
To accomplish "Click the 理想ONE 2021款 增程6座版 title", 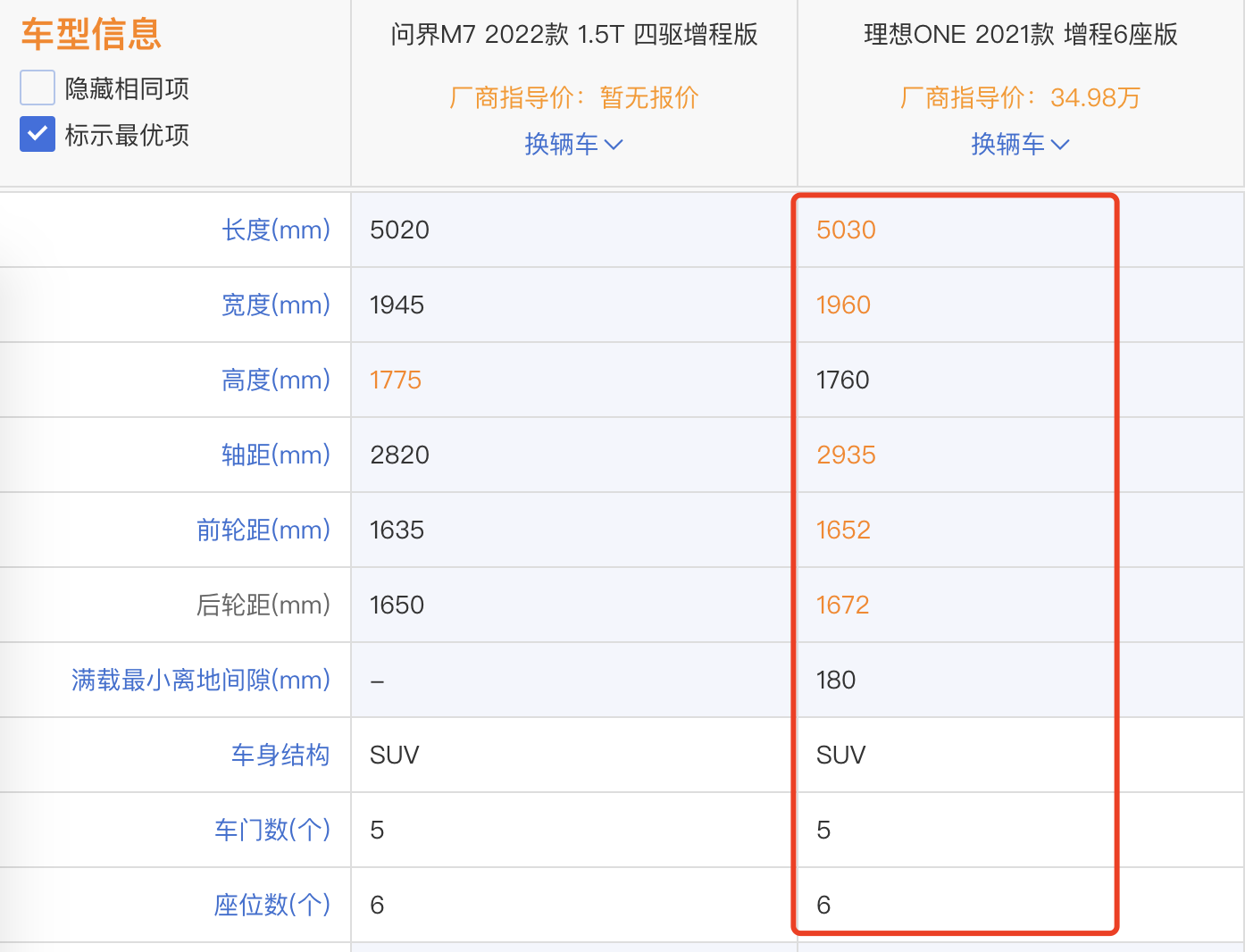I will click(x=1021, y=35).
